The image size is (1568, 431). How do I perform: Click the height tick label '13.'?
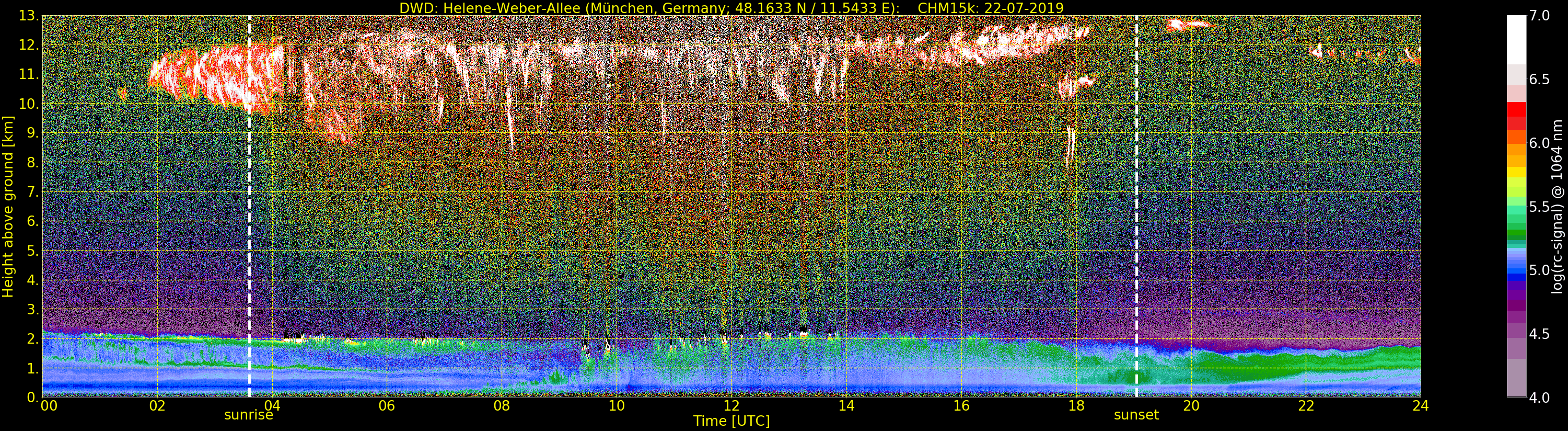coord(29,16)
